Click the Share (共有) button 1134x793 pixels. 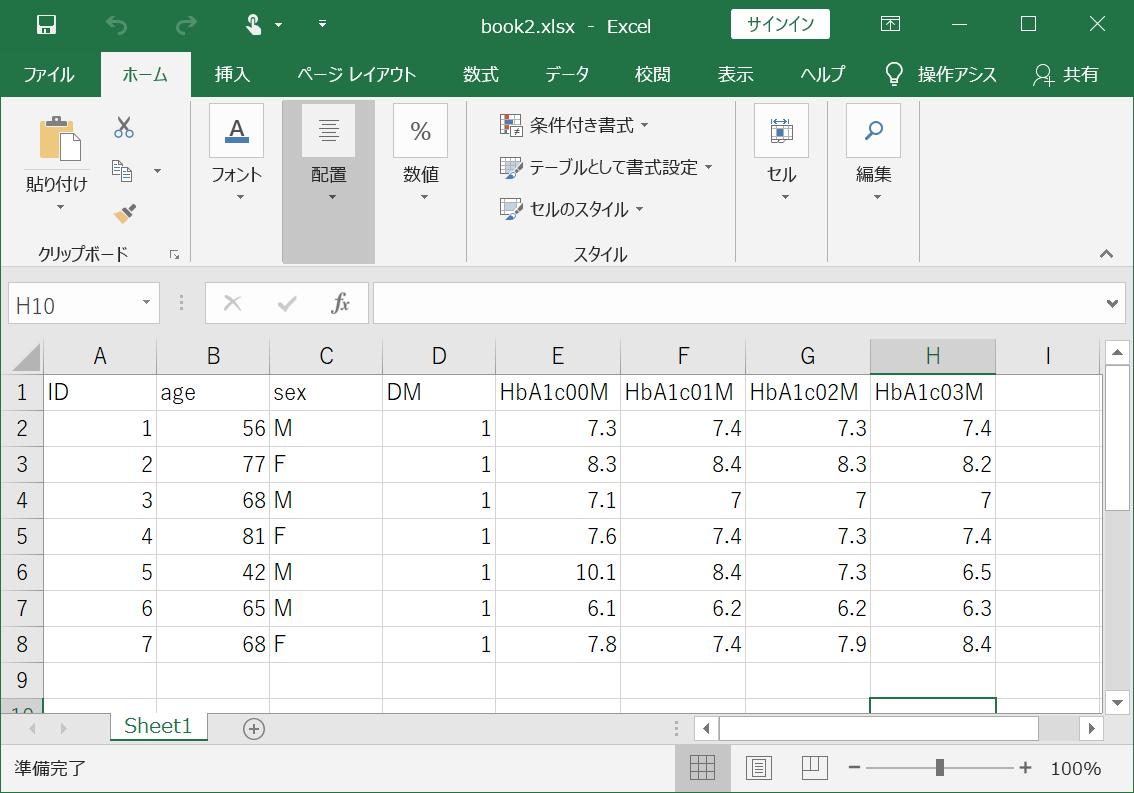point(1066,75)
